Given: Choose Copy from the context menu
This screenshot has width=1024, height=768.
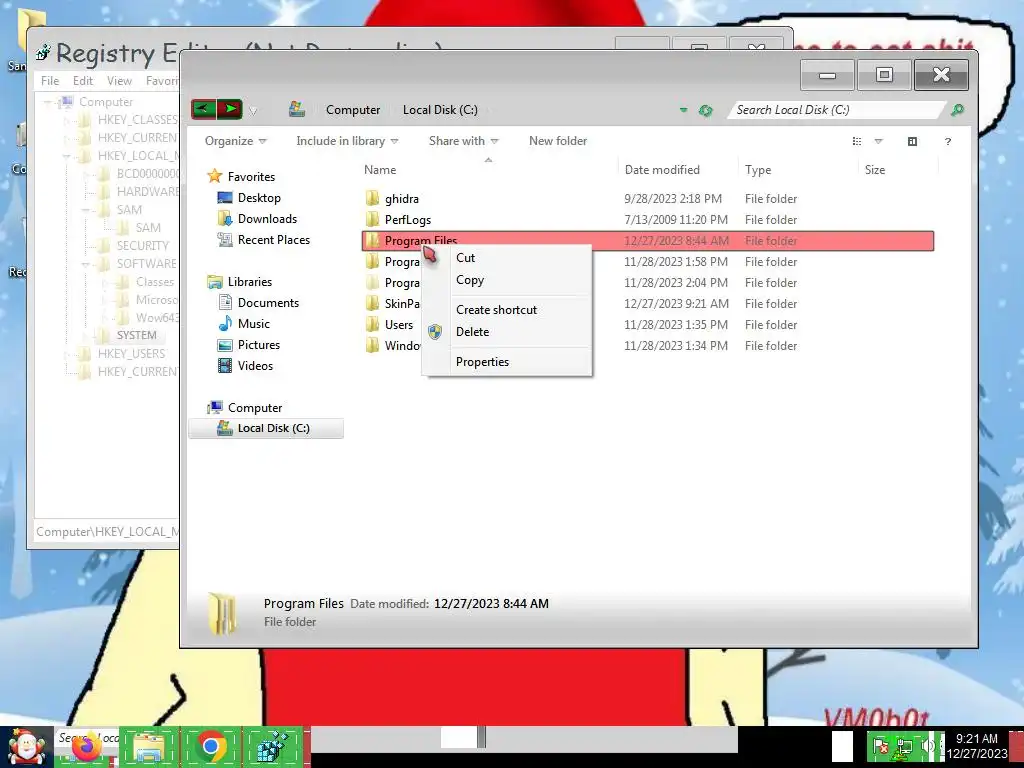Looking at the screenshot, I should click(470, 280).
